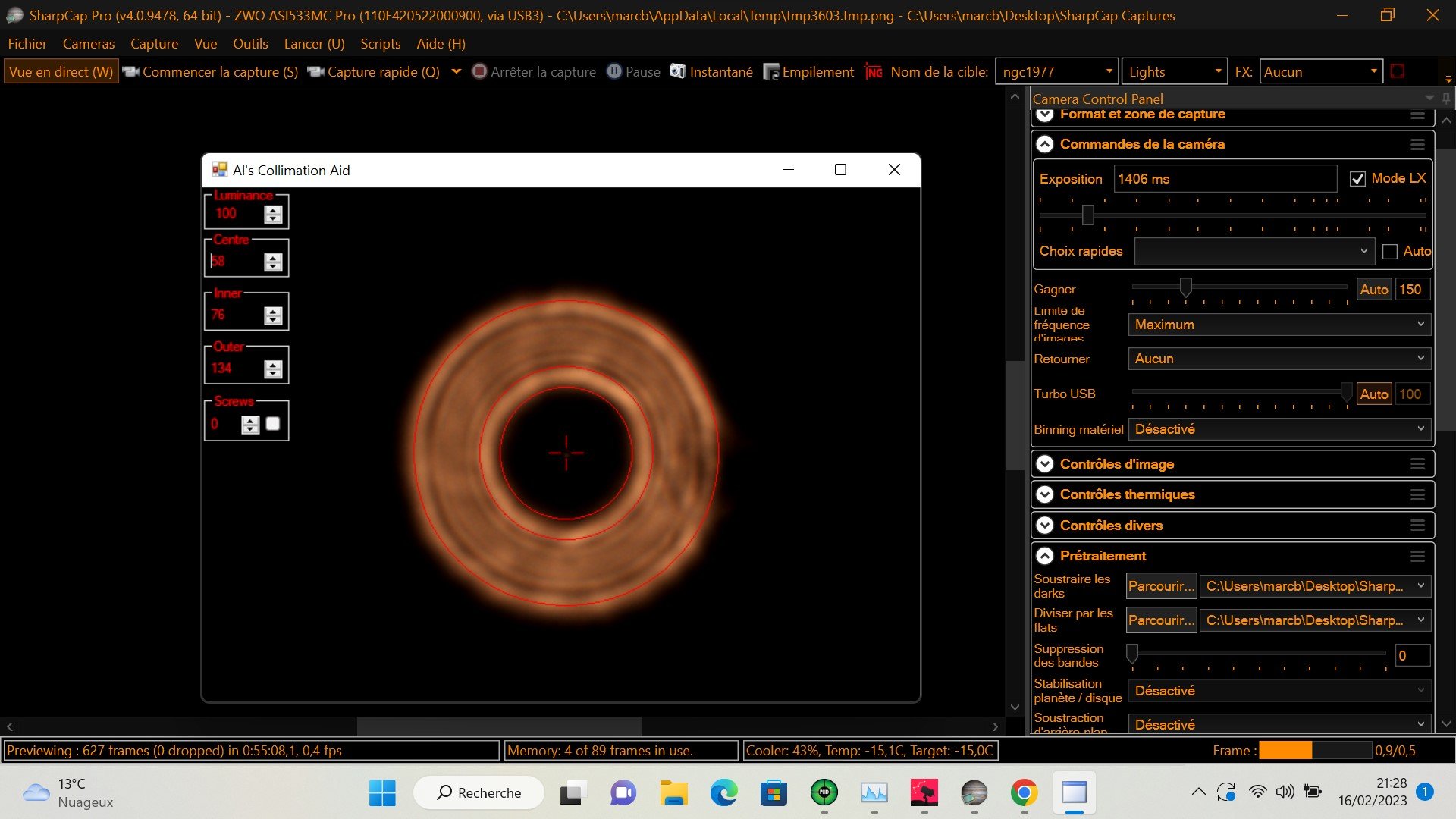Toggle the Mode LX checkbox
This screenshot has height=819, width=1456.
[x=1357, y=179]
